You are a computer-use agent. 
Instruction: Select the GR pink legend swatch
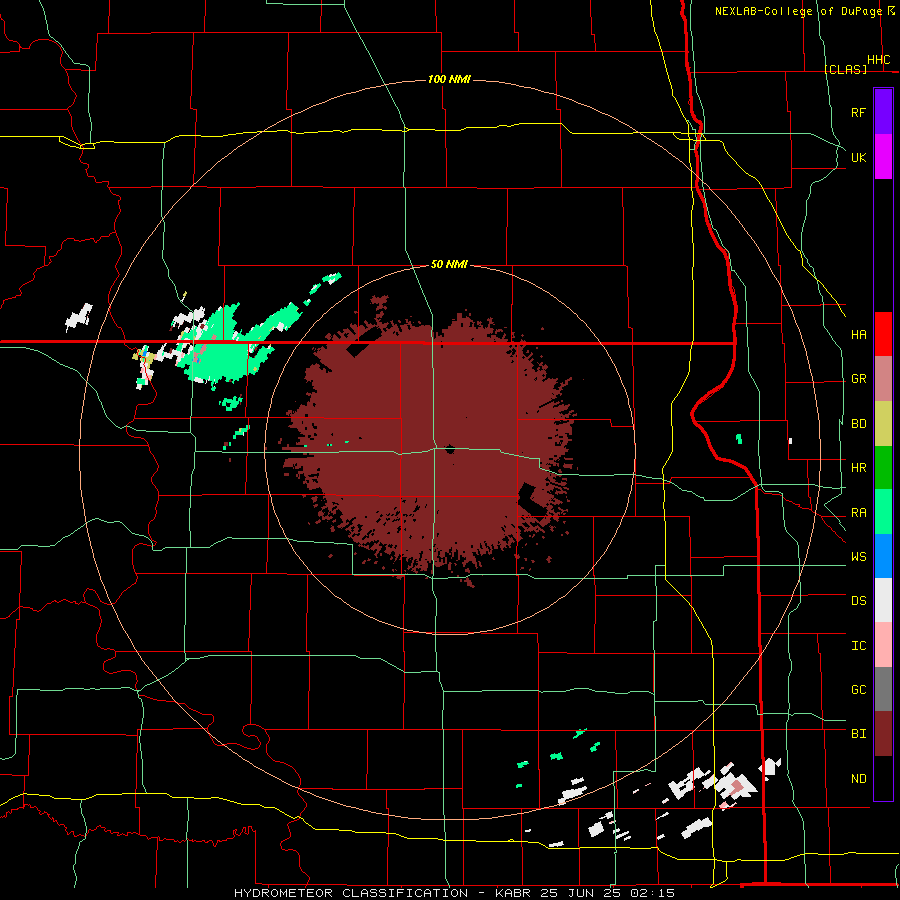point(883,379)
